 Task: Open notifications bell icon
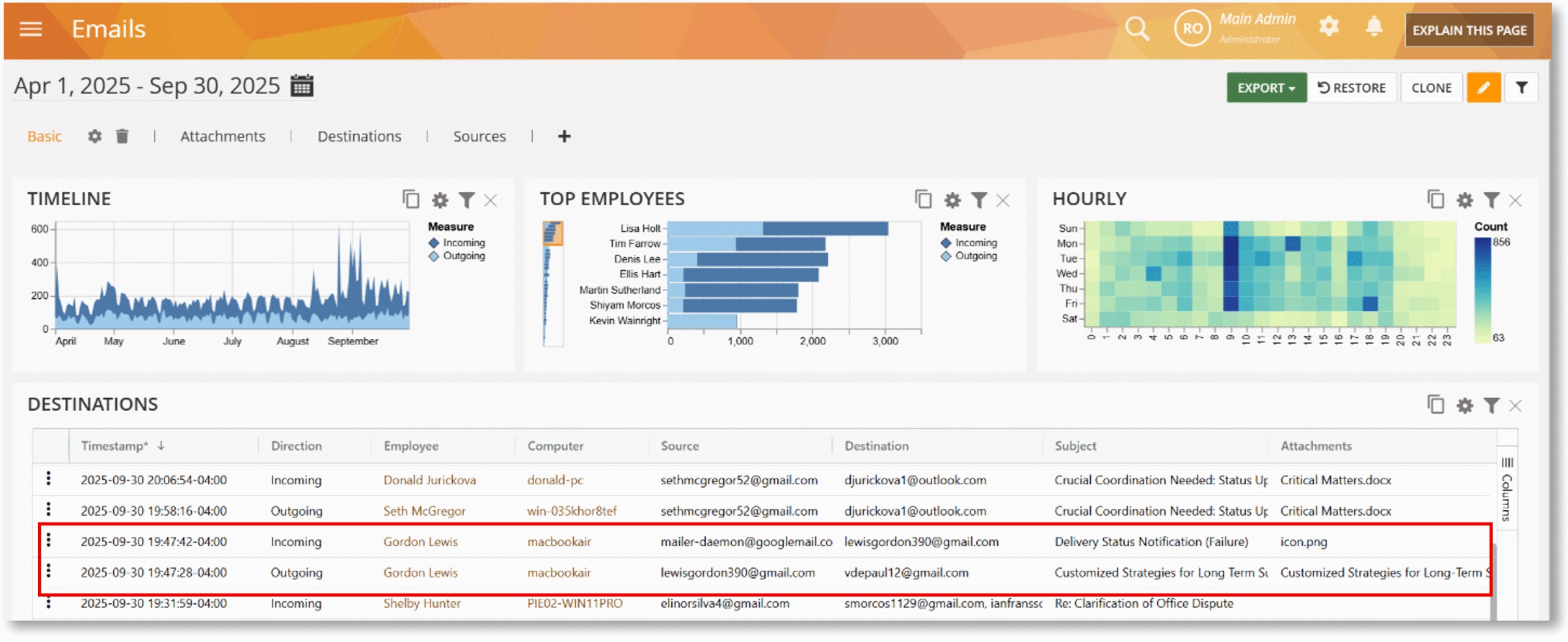[x=1374, y=27]
